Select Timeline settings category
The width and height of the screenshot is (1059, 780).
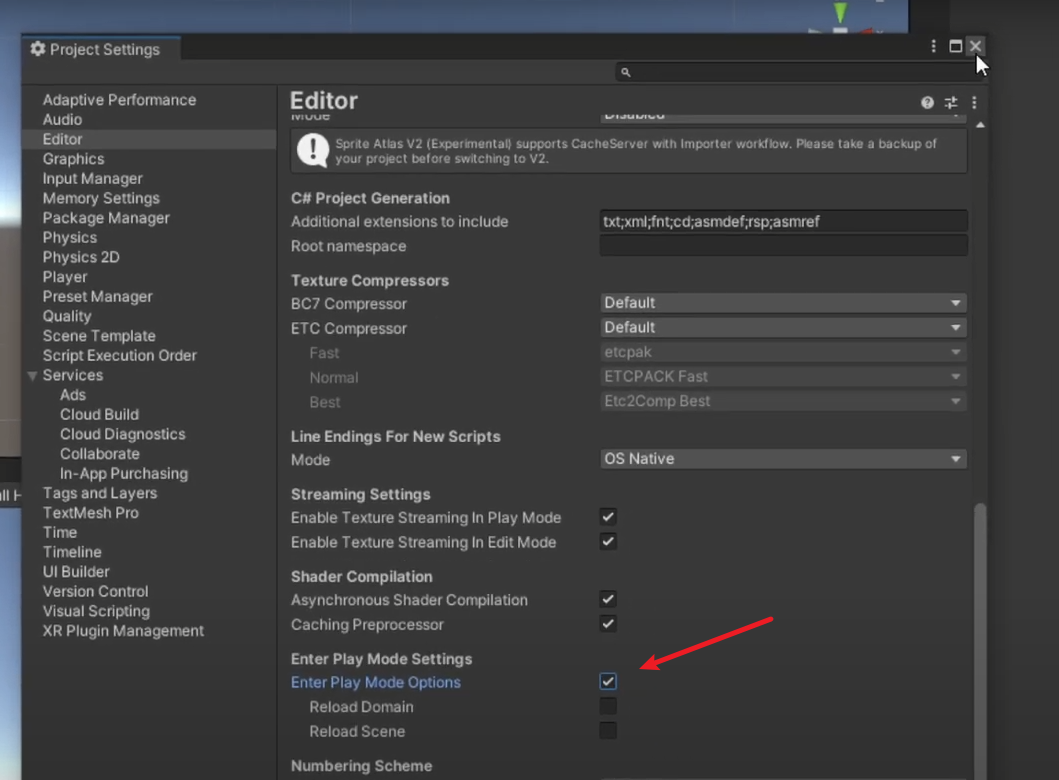72,552
